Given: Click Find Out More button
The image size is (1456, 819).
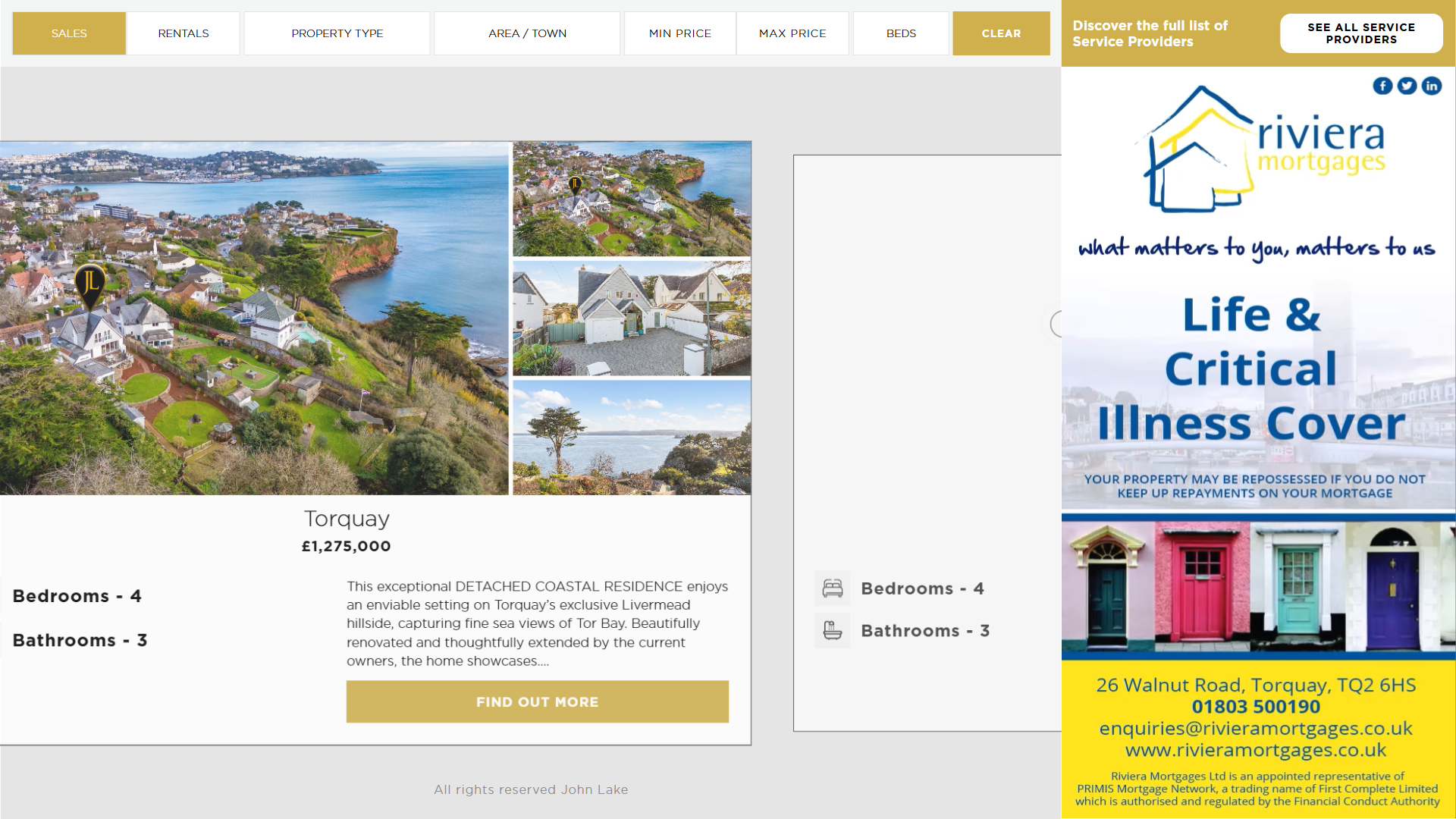Looking at the screenshot, I should click(x=537, y=701).
